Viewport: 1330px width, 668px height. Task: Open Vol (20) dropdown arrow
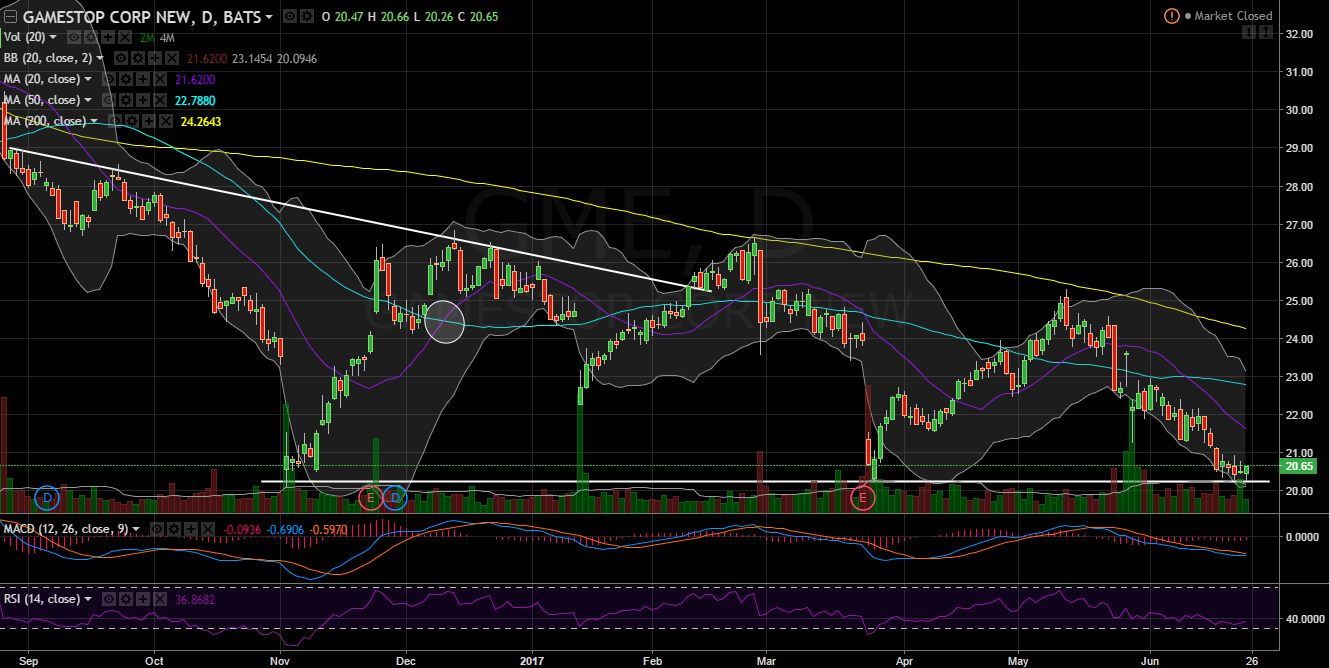pos(53,37)
